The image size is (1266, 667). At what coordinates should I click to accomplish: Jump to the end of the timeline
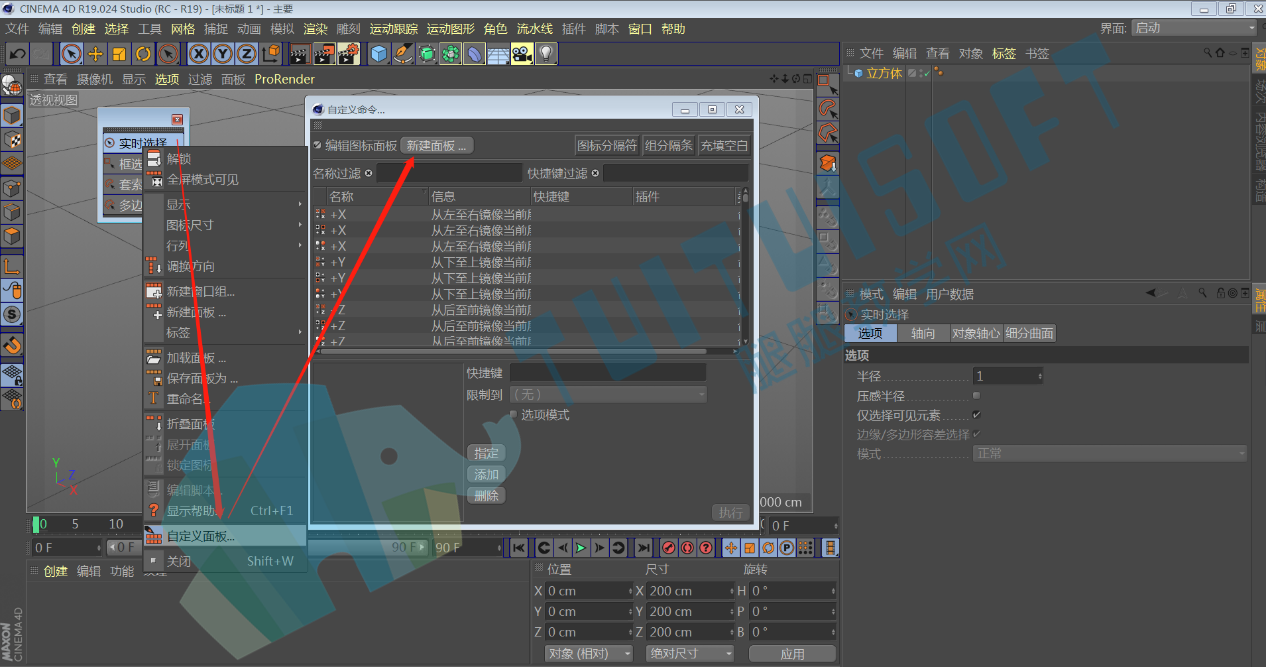click(x=643, y=548)
